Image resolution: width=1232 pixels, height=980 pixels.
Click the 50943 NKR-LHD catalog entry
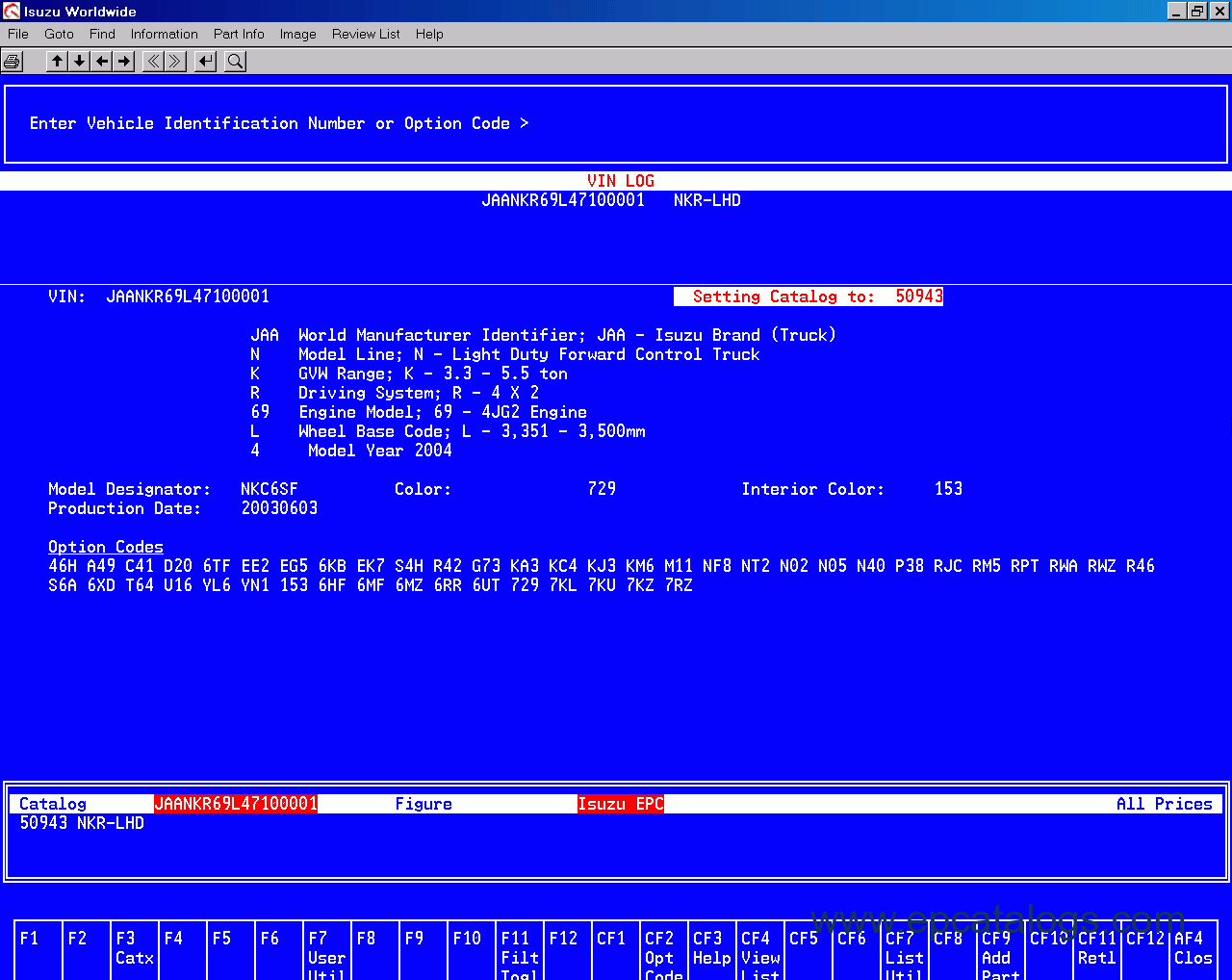tap(82, 823)
